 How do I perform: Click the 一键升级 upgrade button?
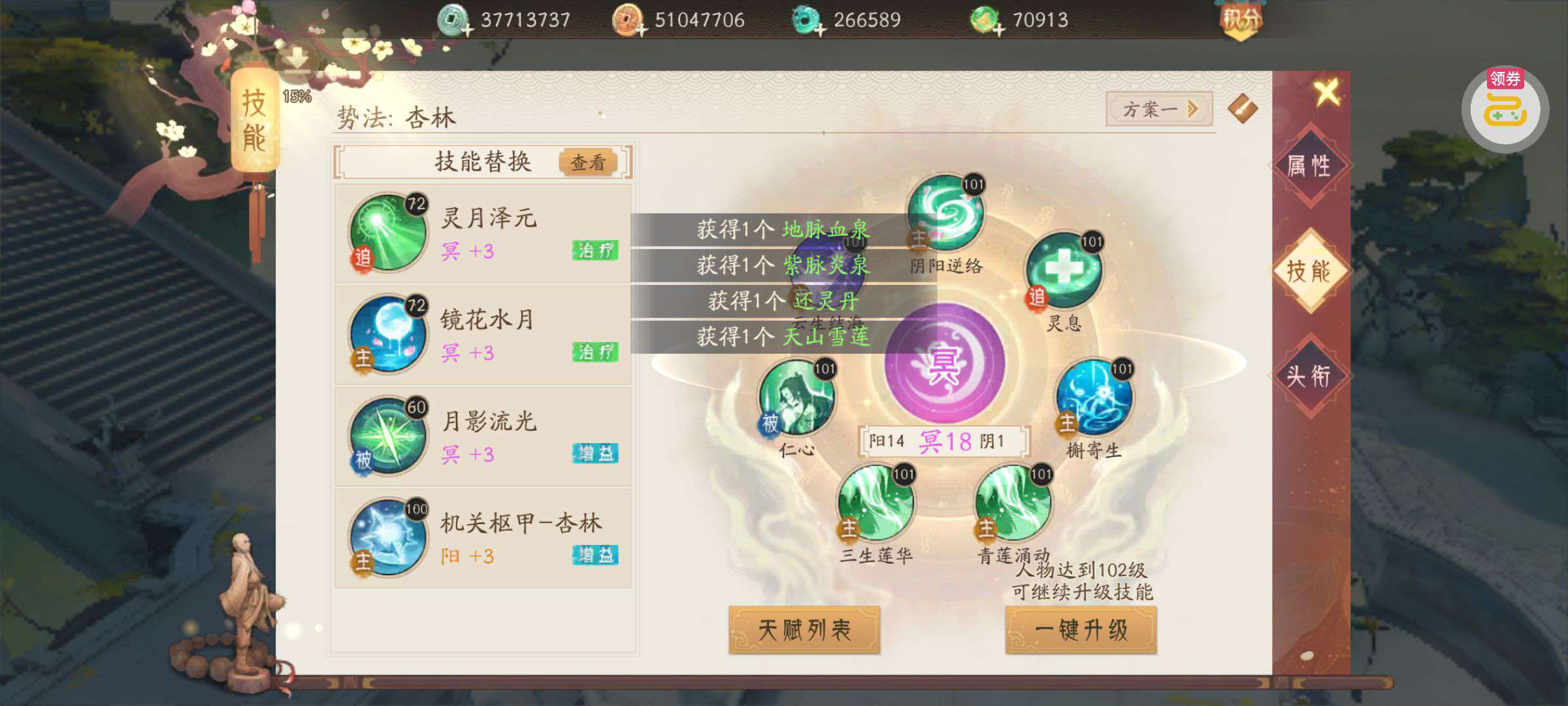pyautogui.click(x=1081, y=630)
